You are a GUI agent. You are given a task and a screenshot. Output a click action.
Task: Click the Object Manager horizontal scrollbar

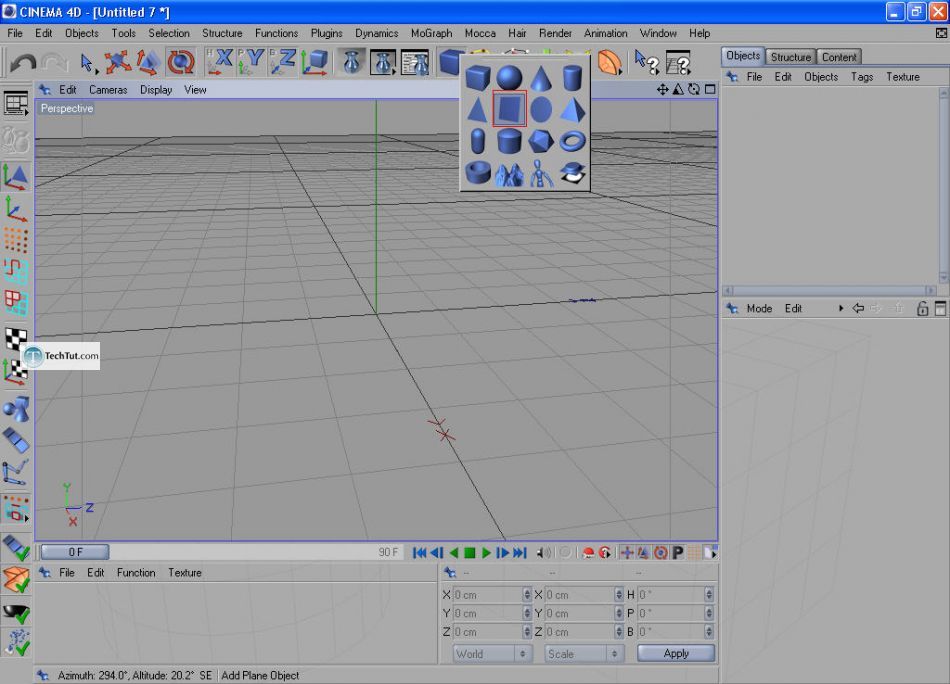829,290
